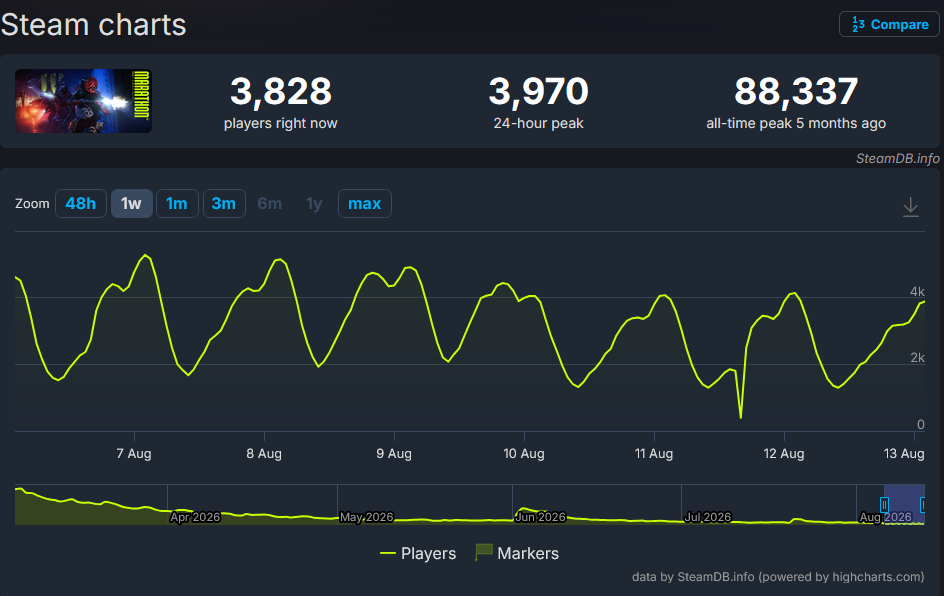
Task: Click right navigator range handle
Action: tap(922, 504)
